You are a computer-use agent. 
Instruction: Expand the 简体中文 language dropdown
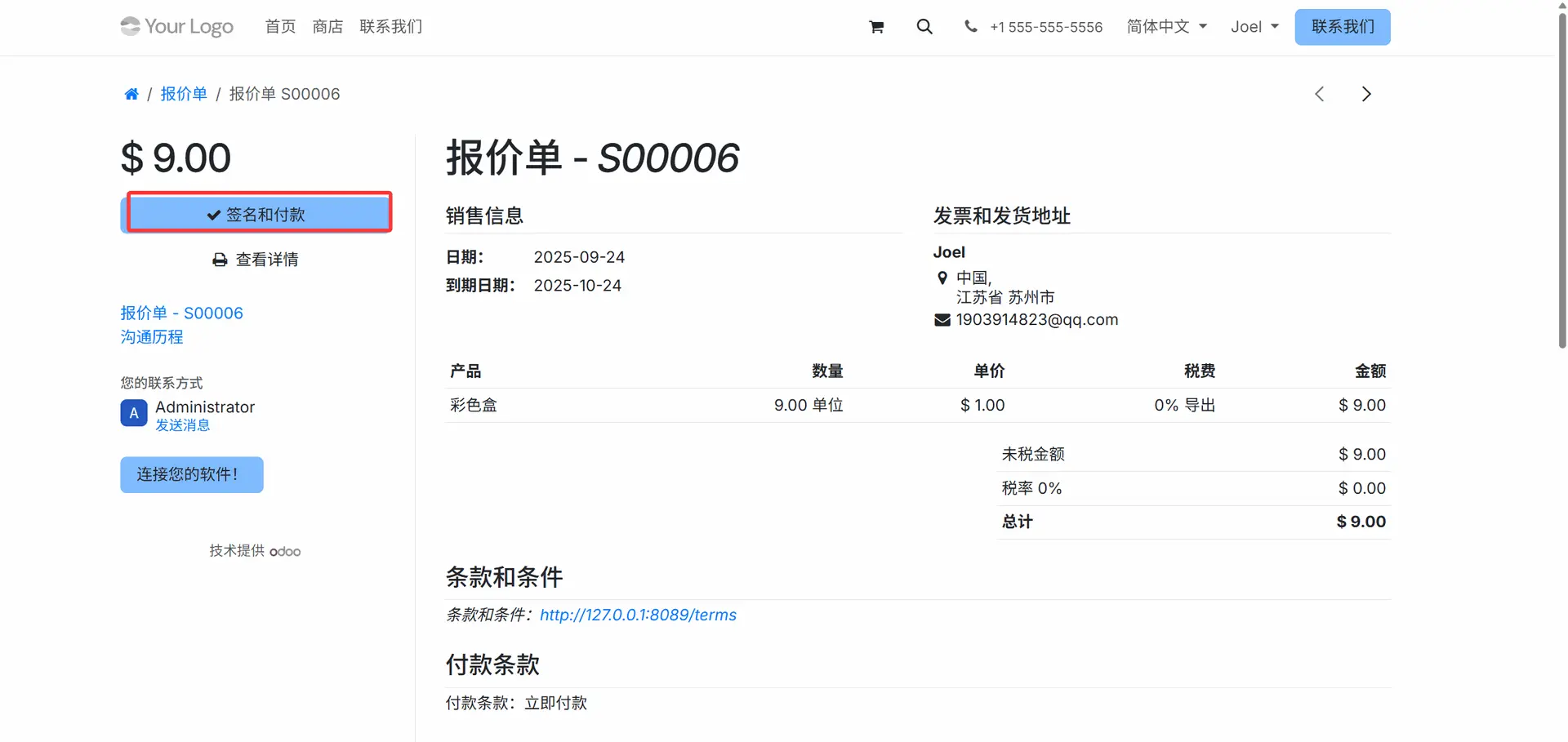pos(1166,27)
